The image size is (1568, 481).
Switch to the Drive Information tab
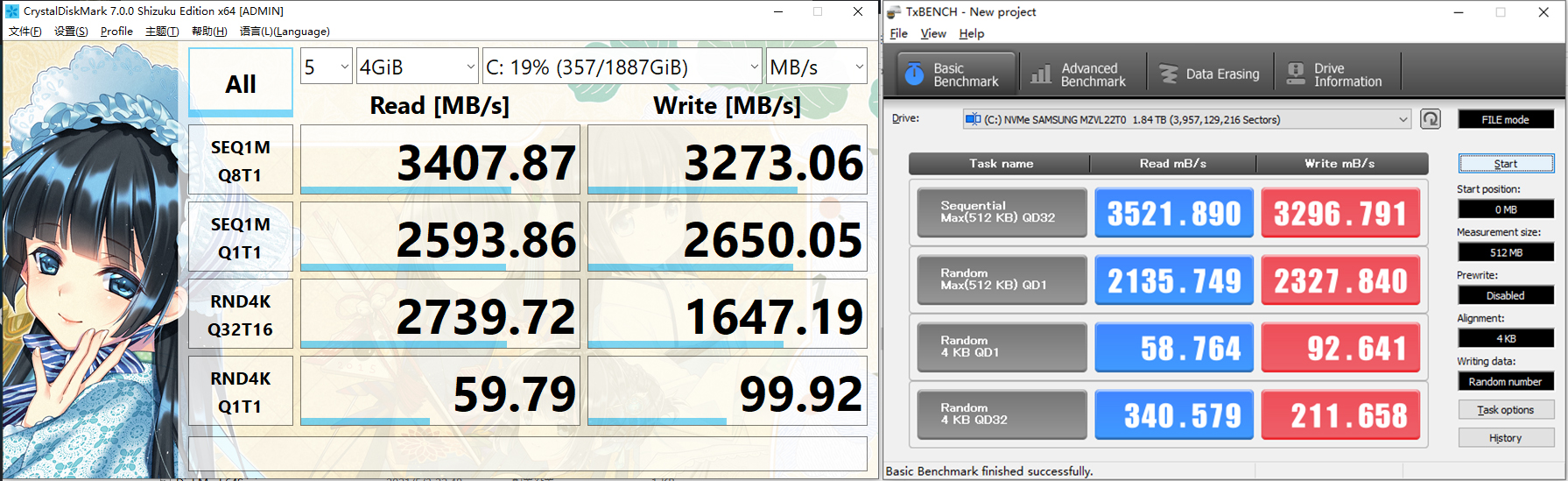click(1338, 74)
